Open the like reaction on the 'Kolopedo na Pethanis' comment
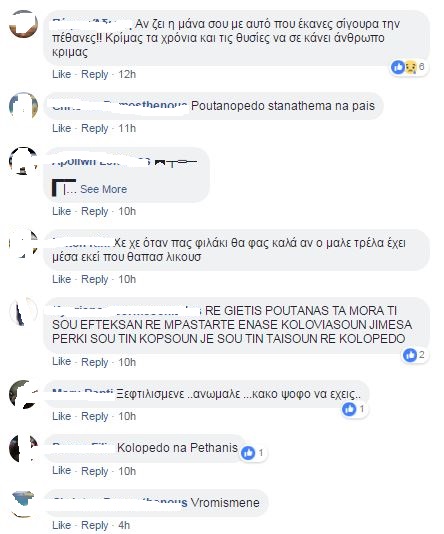 pos(252,453)
